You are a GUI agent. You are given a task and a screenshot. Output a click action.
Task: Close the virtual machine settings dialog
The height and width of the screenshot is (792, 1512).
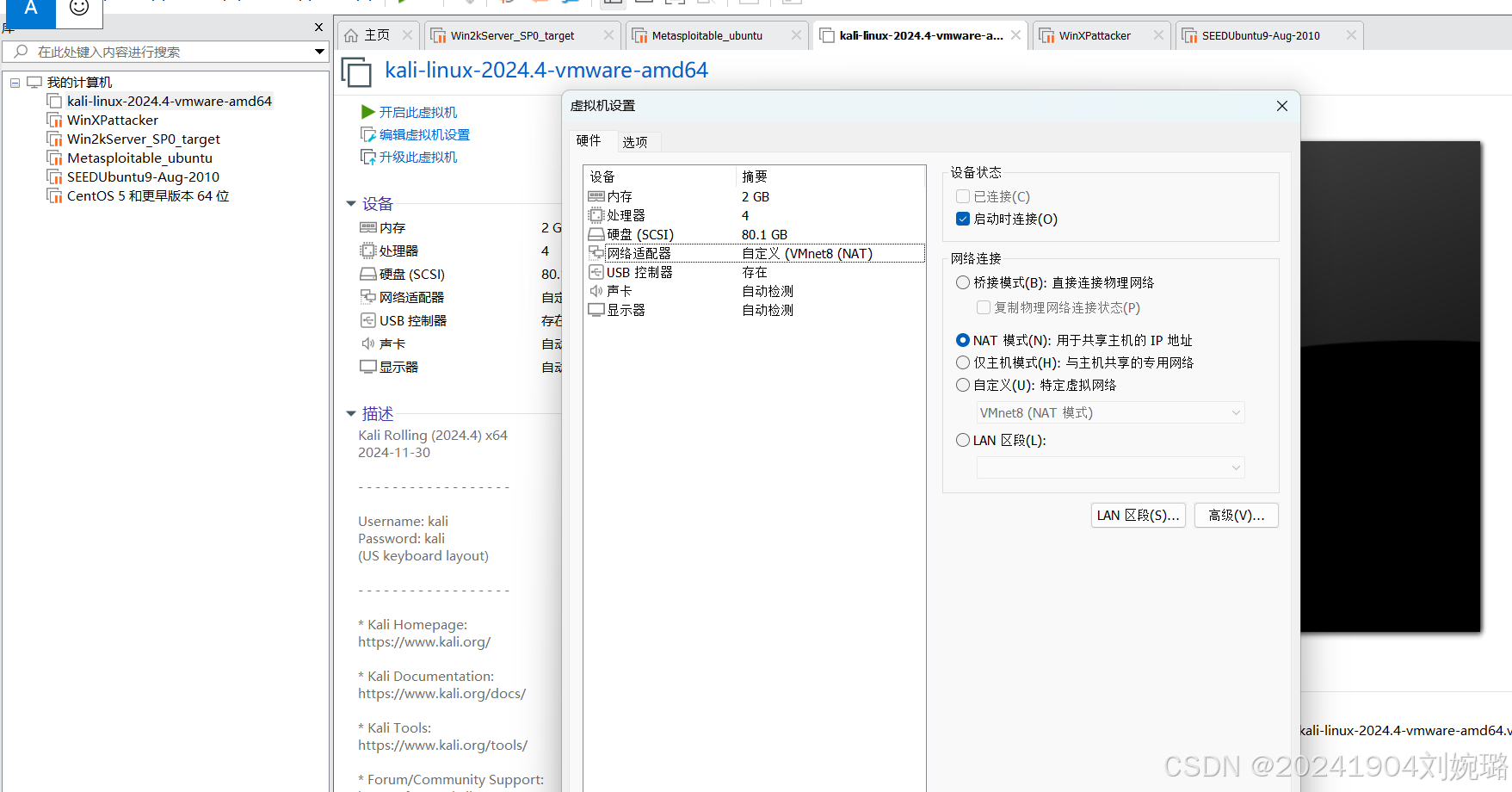coord(1282,106)
